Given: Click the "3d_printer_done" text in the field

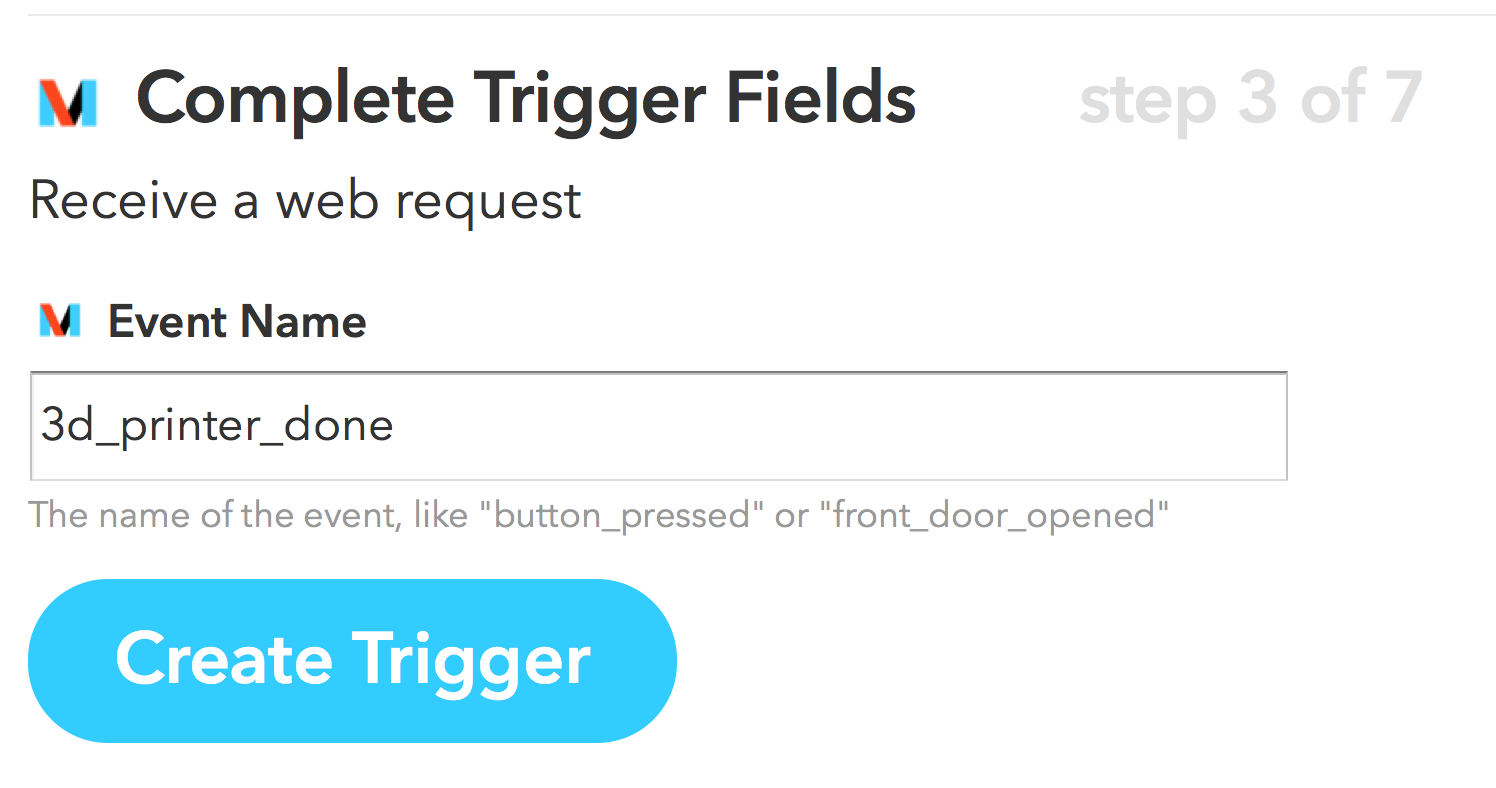Looking at the screenshot, I should [x=217, y=427].
